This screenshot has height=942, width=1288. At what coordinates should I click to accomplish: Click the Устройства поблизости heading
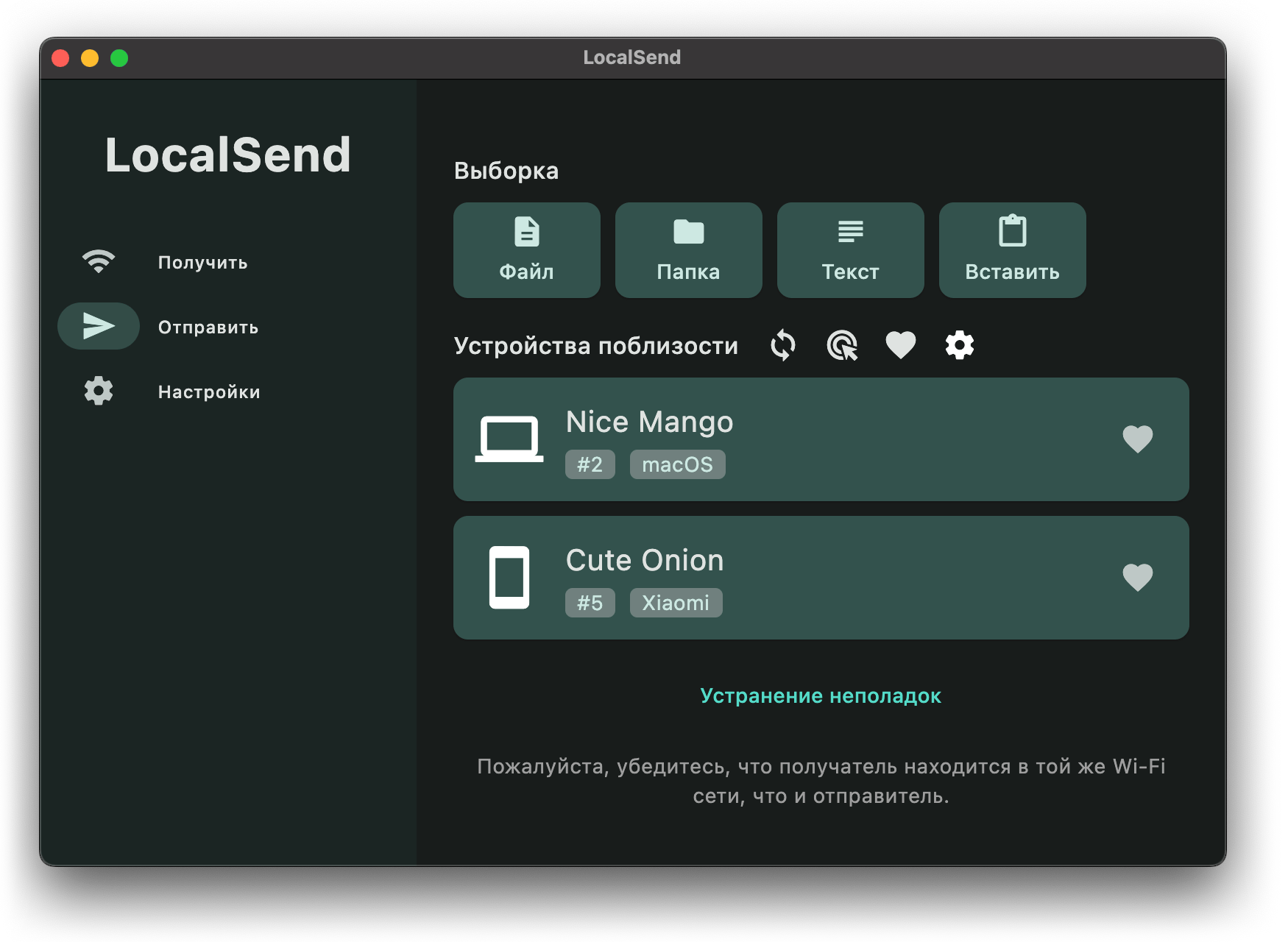pos(596,346)
